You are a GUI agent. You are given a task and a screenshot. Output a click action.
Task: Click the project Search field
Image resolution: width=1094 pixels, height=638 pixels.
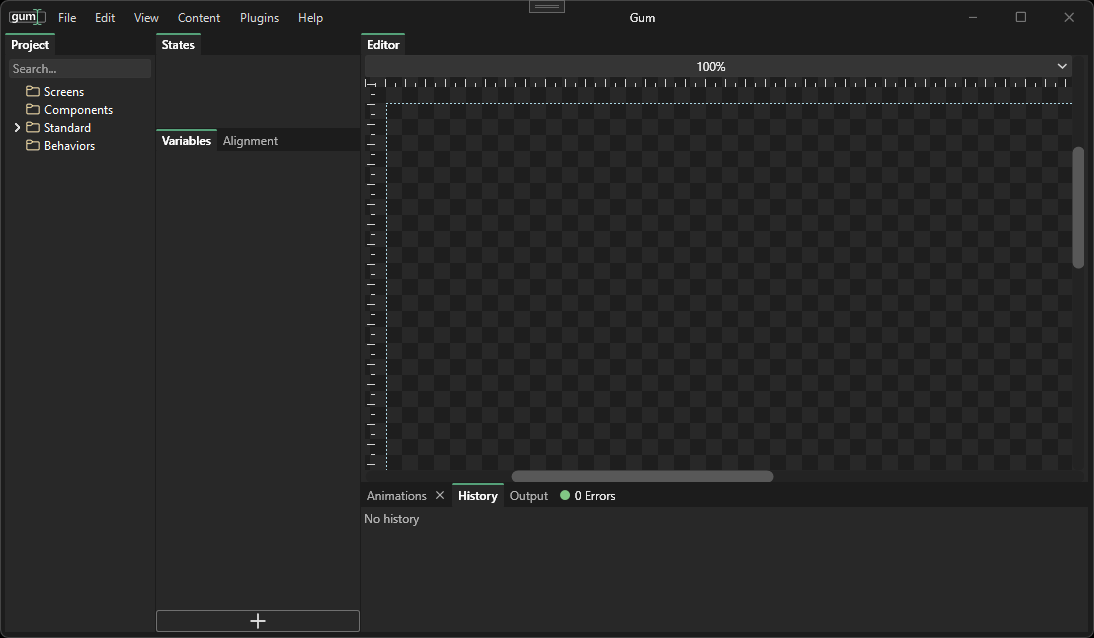click(80, 69)
